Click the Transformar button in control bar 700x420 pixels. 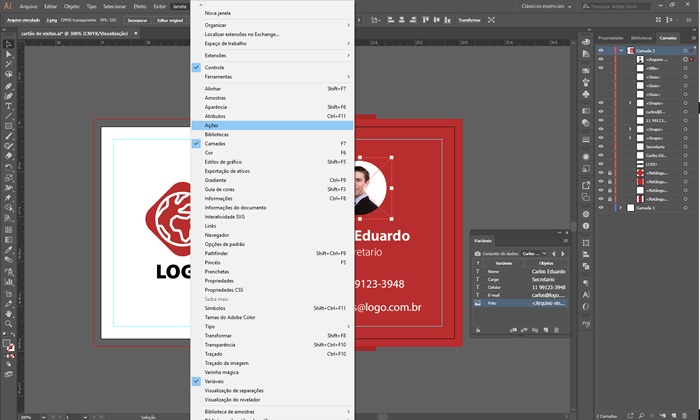(469, 20)
